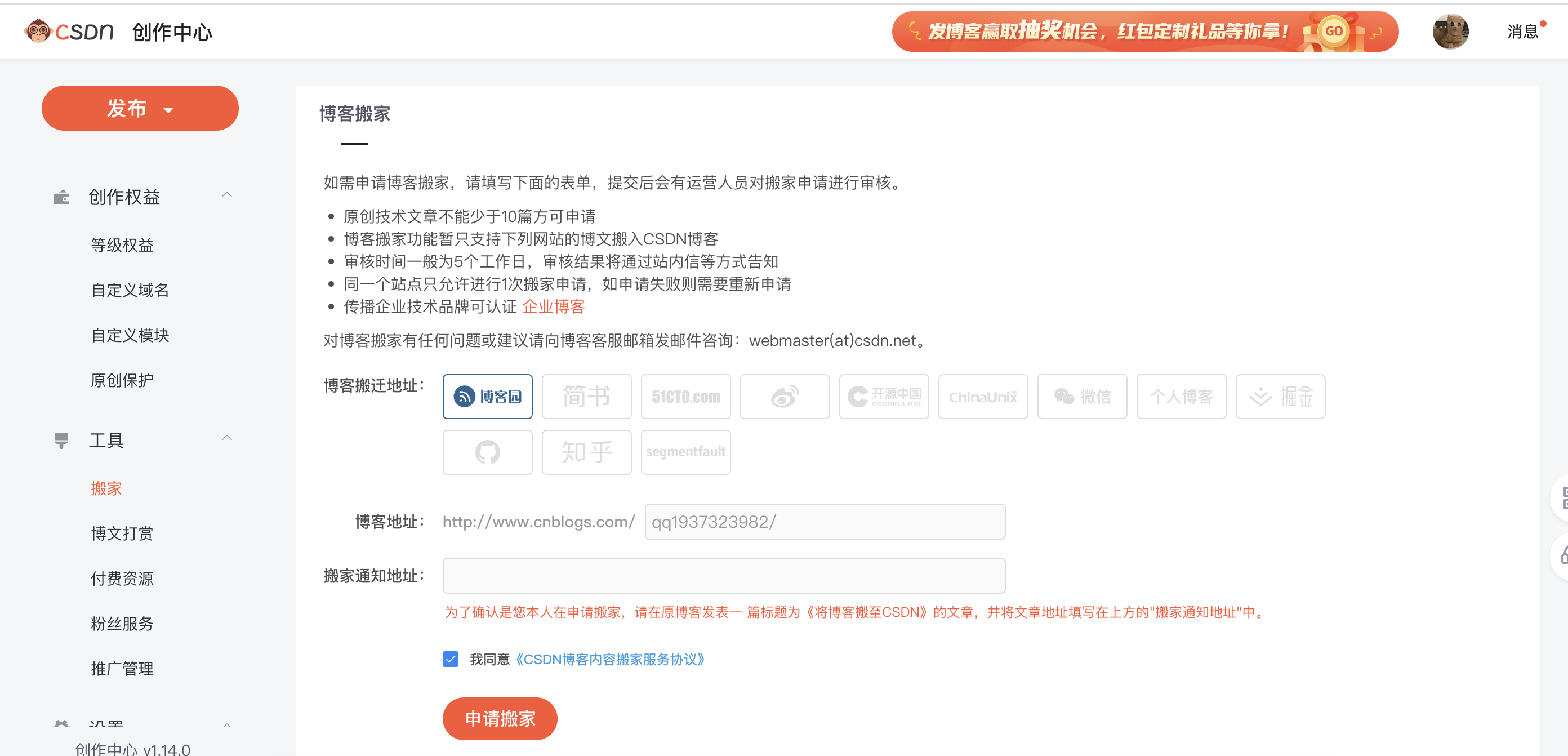Open 博文打赏 in the sidebar
The width and height of the screenshot is (1568, 756).
[122, 533]
